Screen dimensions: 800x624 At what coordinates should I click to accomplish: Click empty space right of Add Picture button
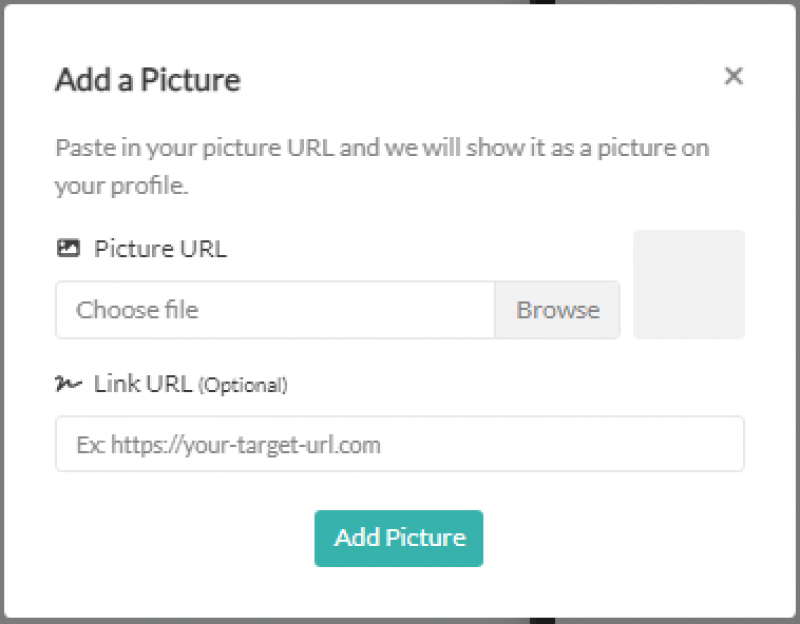click(x=620, y=538)
